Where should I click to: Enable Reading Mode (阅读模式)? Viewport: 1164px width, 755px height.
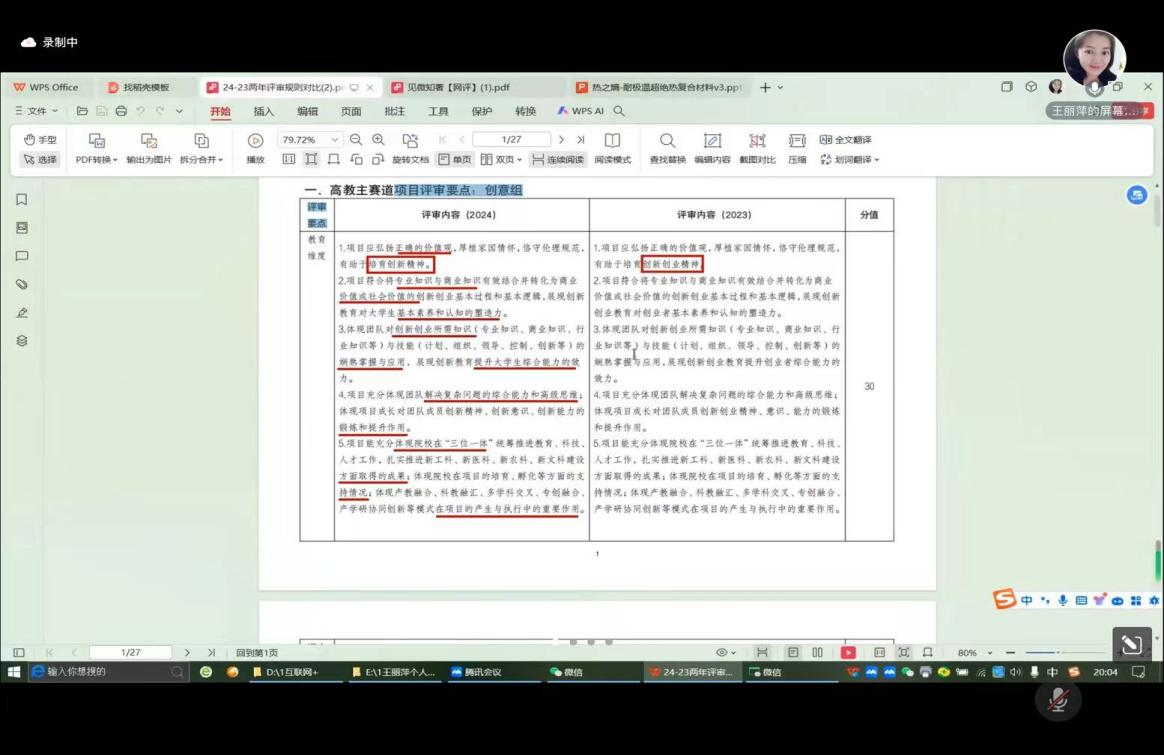click(612, 141)
